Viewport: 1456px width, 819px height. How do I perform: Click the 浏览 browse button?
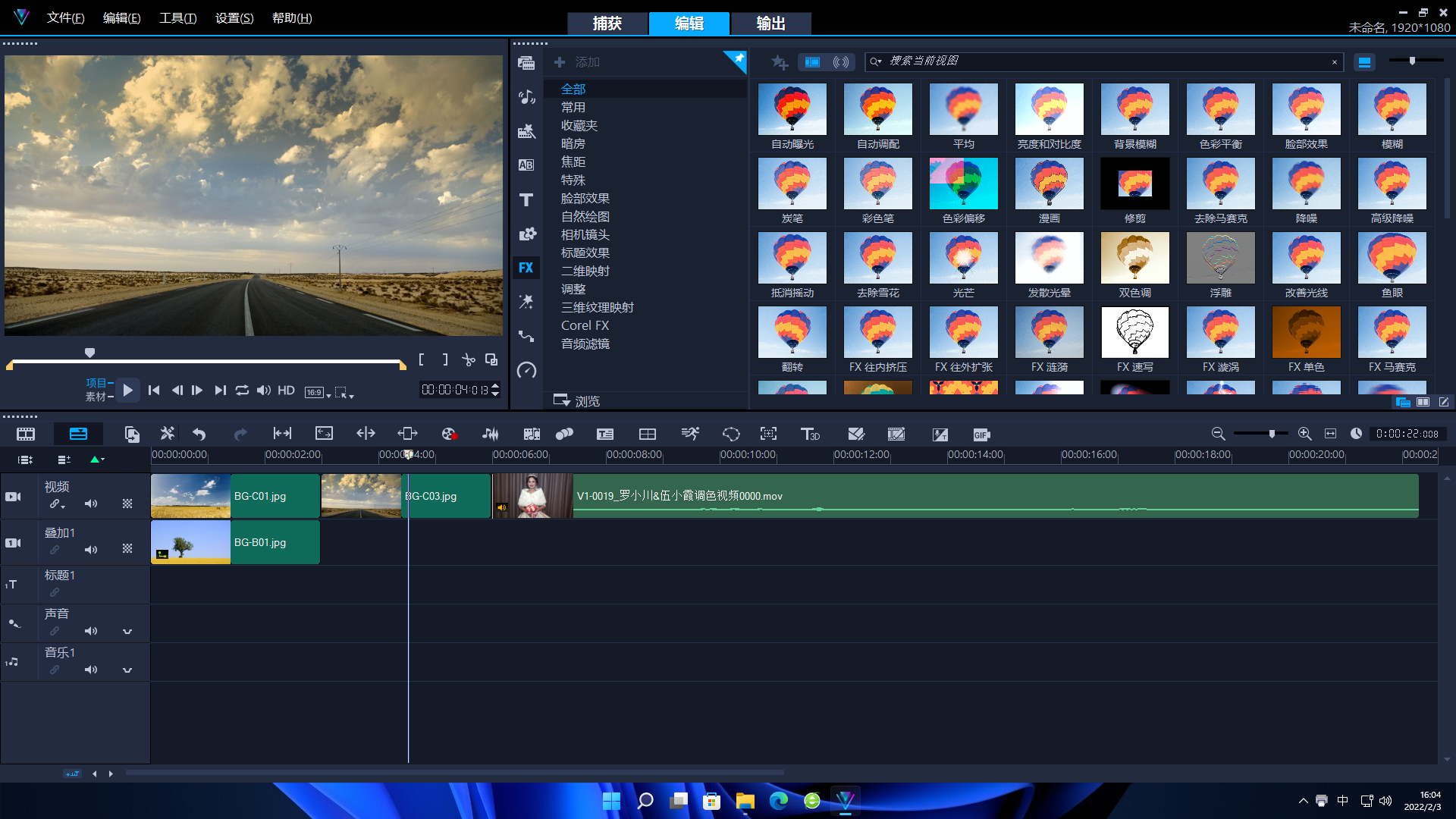click(x=576, y=400)
